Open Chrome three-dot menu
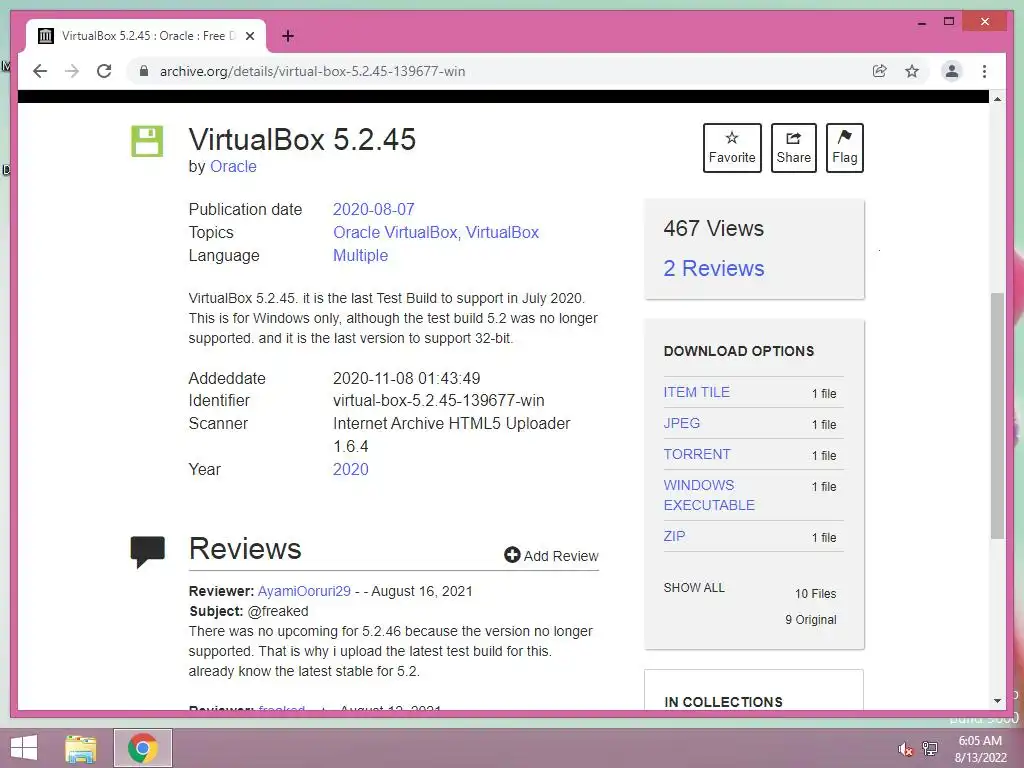1024x768 pixels. [x=984, y=71]
